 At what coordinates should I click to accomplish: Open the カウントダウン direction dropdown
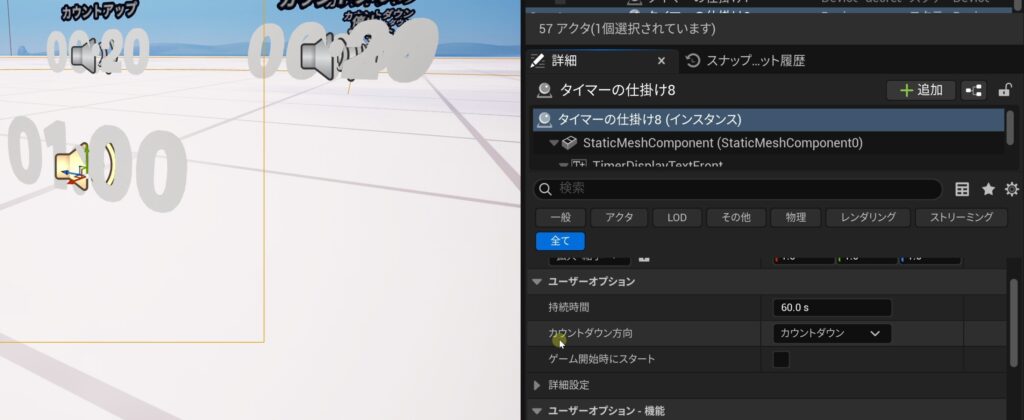tap(831, 333)
